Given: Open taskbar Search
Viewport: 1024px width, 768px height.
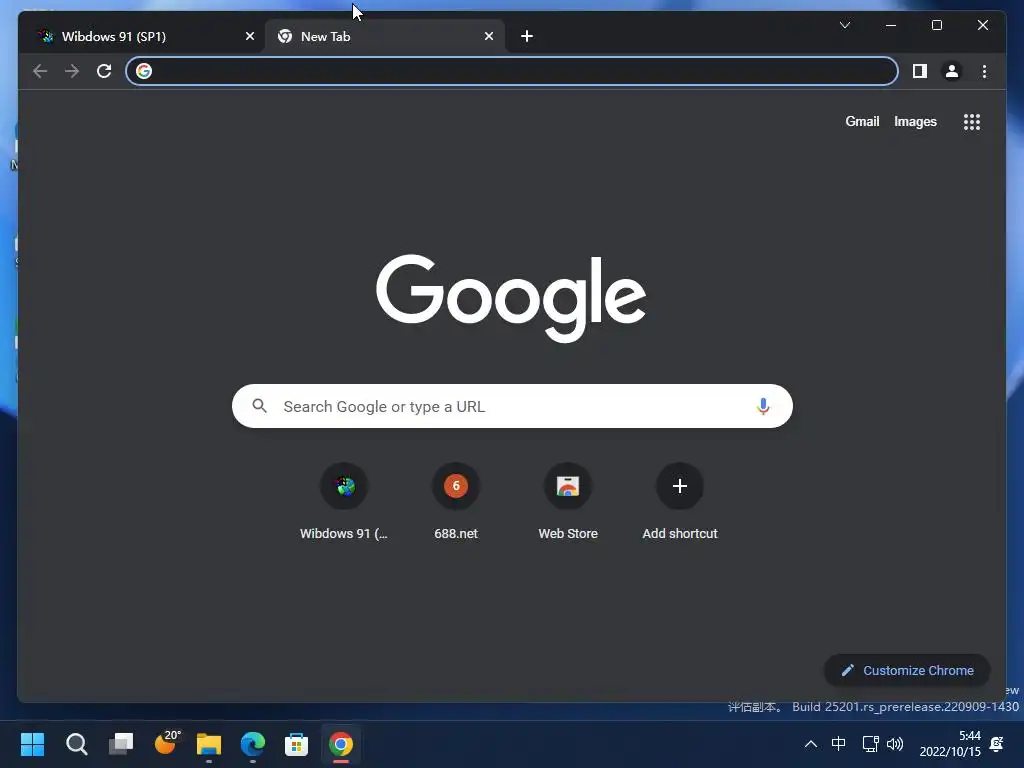Looking at the screenshot, I should pos(76,744).
